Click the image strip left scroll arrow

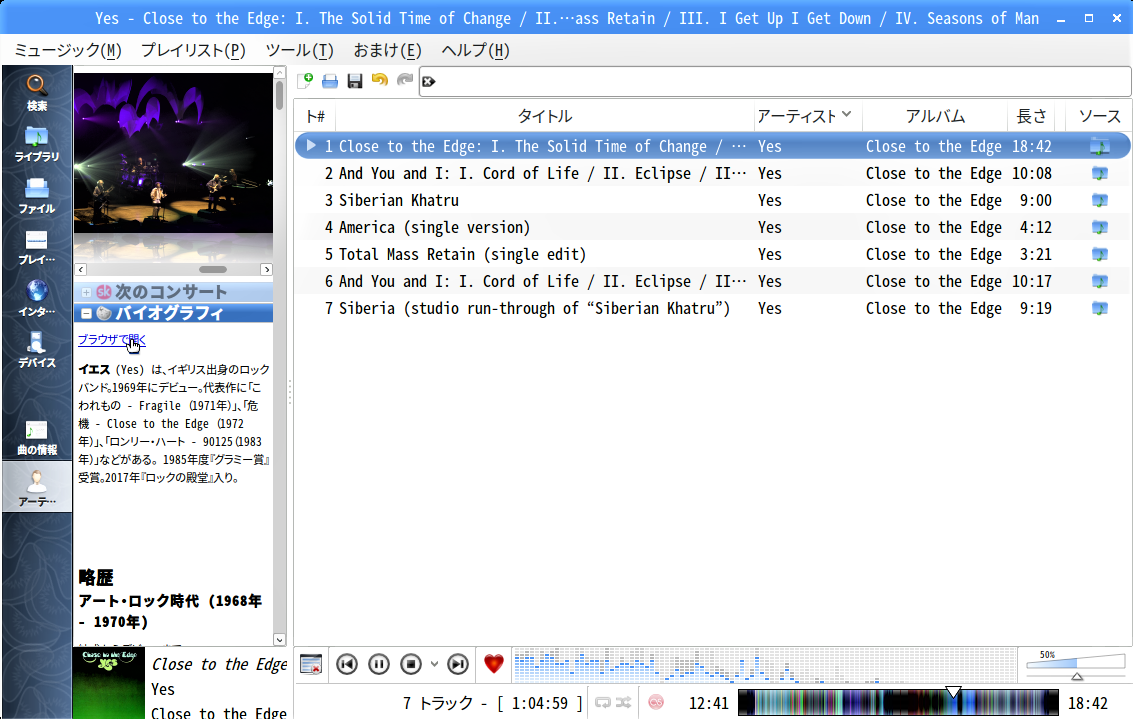(81, 270)
